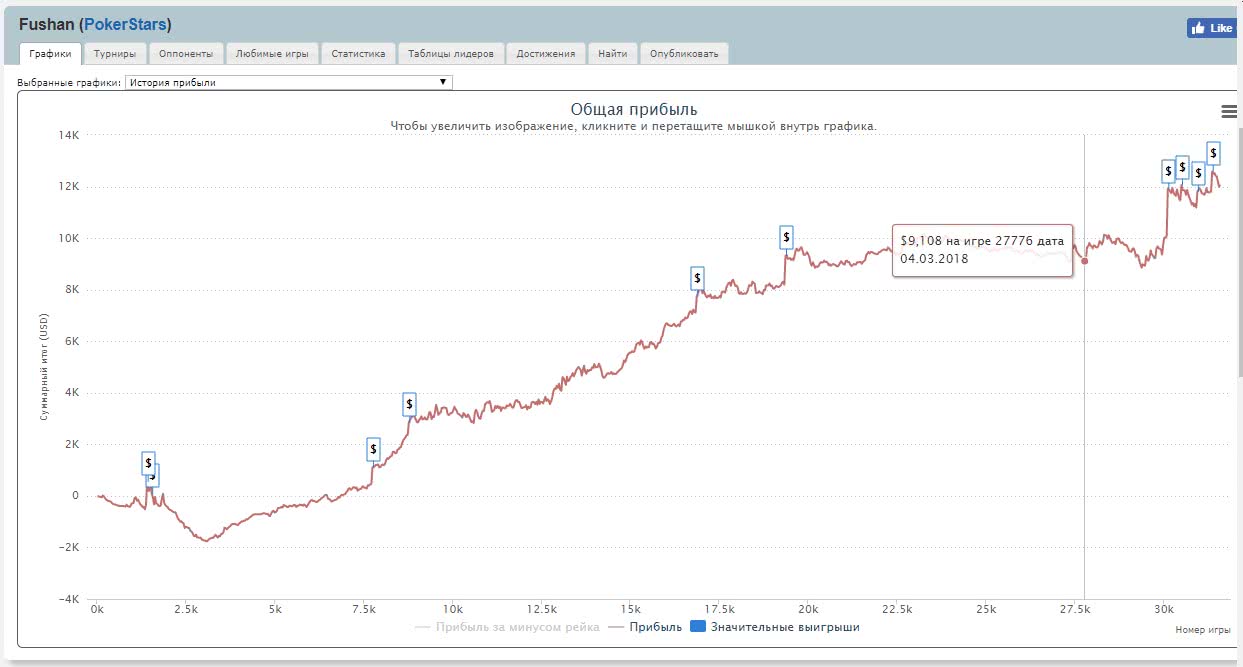Switch to the Турниры tab

[x=115, y=53]
